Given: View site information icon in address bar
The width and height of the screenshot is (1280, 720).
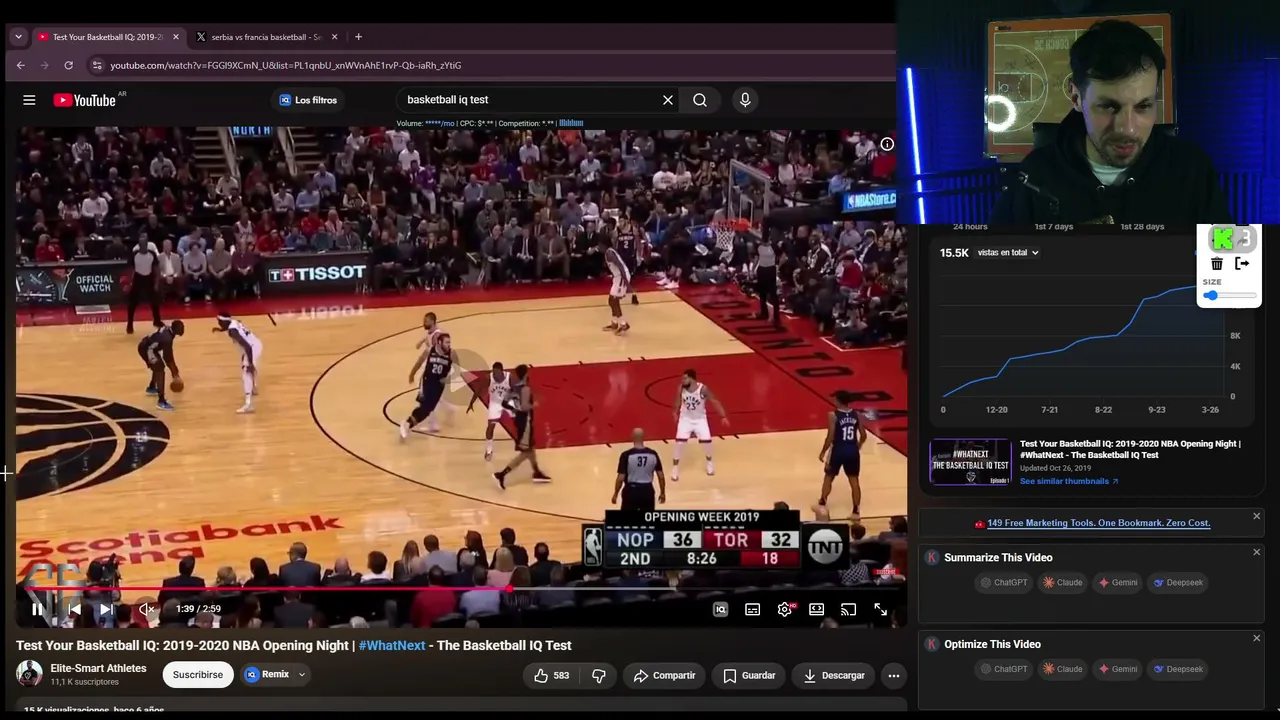Looking at the screenshot, I should click(x=97, y=65).
